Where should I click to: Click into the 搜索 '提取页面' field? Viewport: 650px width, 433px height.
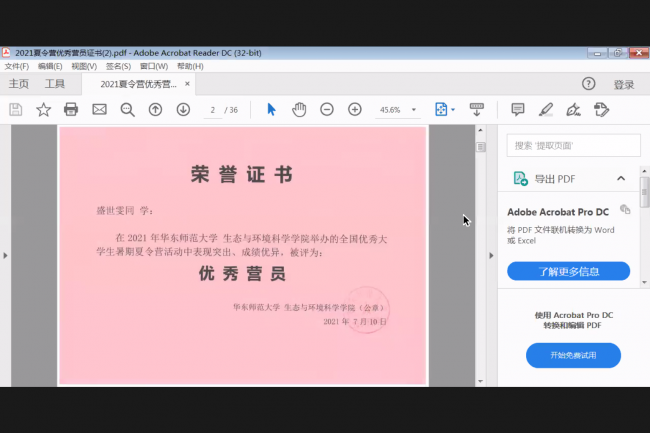[x=570, y=145]
